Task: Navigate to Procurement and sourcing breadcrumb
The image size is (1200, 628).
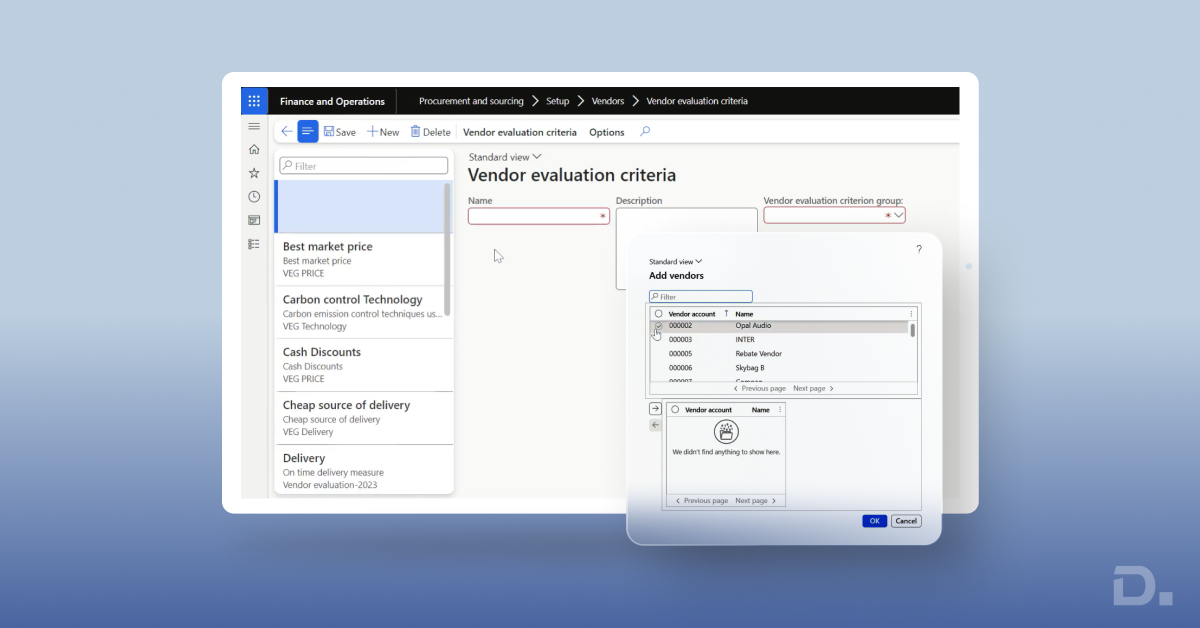Action: [x=471, y=101]
